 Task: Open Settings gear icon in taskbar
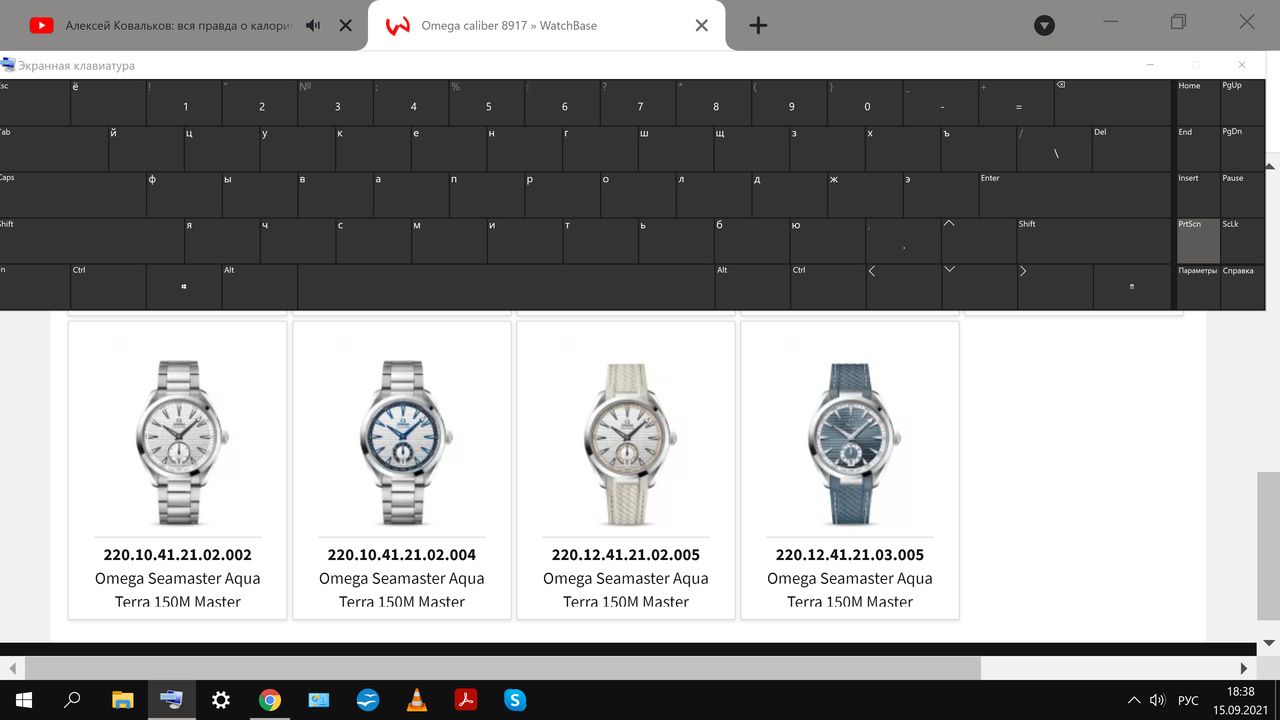221,700
